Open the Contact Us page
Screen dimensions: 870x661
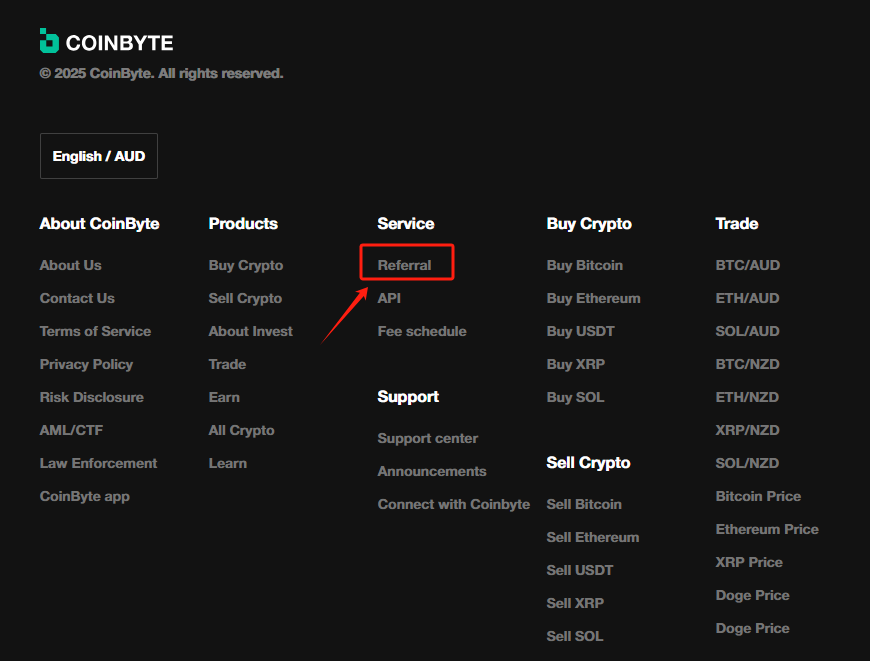pos(77,297)
